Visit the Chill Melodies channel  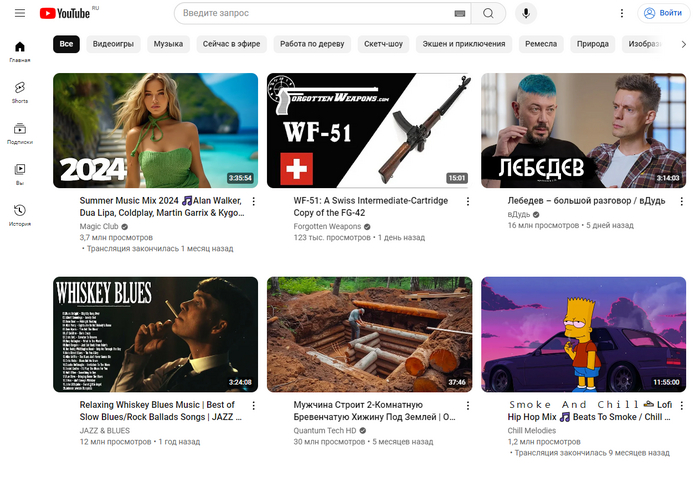[x=532, y=431]
